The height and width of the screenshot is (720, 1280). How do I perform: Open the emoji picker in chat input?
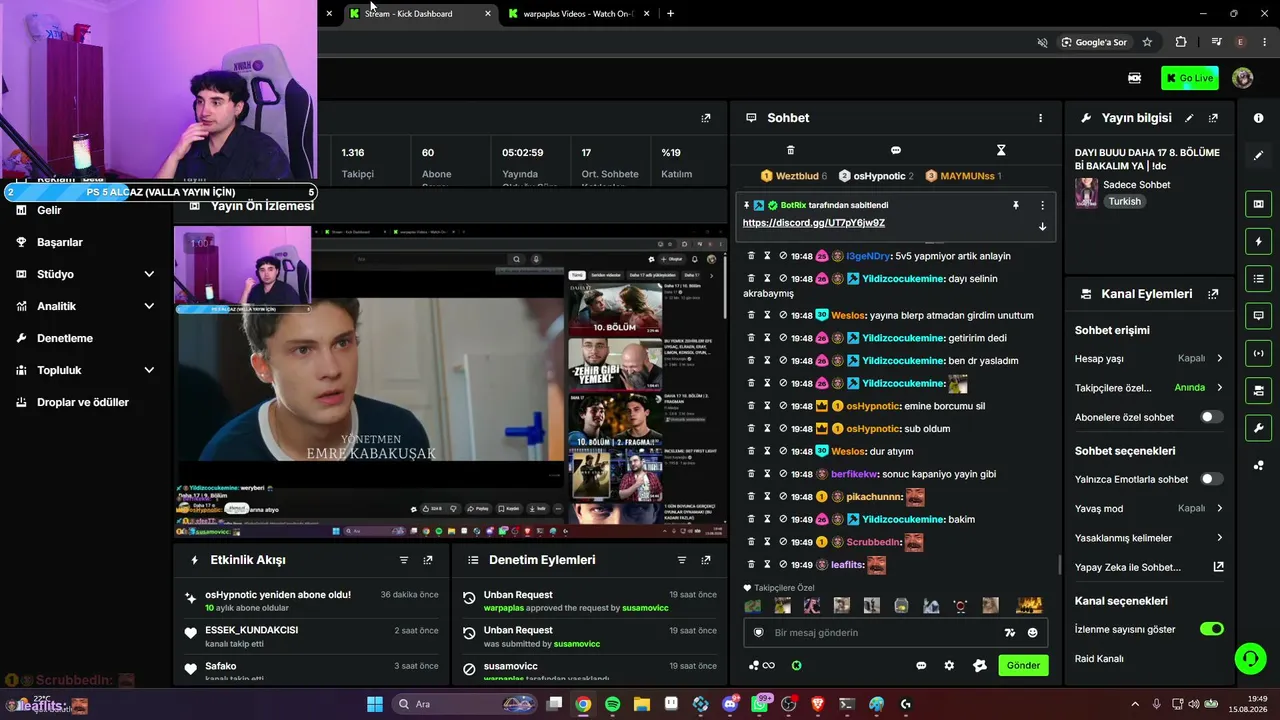pos(1032,632)
